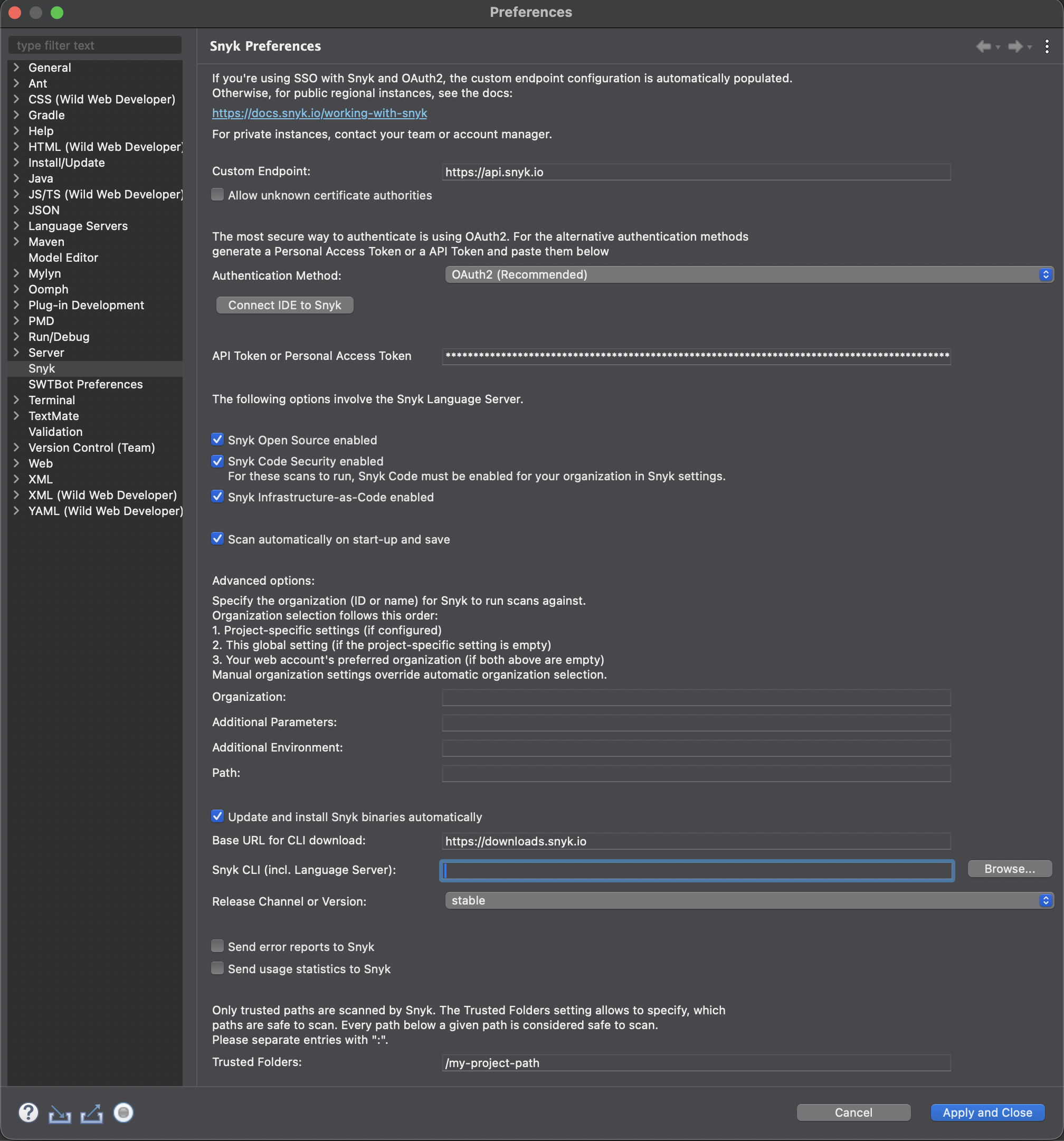Screen dimensions: 1064x1141
Task: Click the Oomph preference recorder icon
Action: click(x=123, y=1113)
